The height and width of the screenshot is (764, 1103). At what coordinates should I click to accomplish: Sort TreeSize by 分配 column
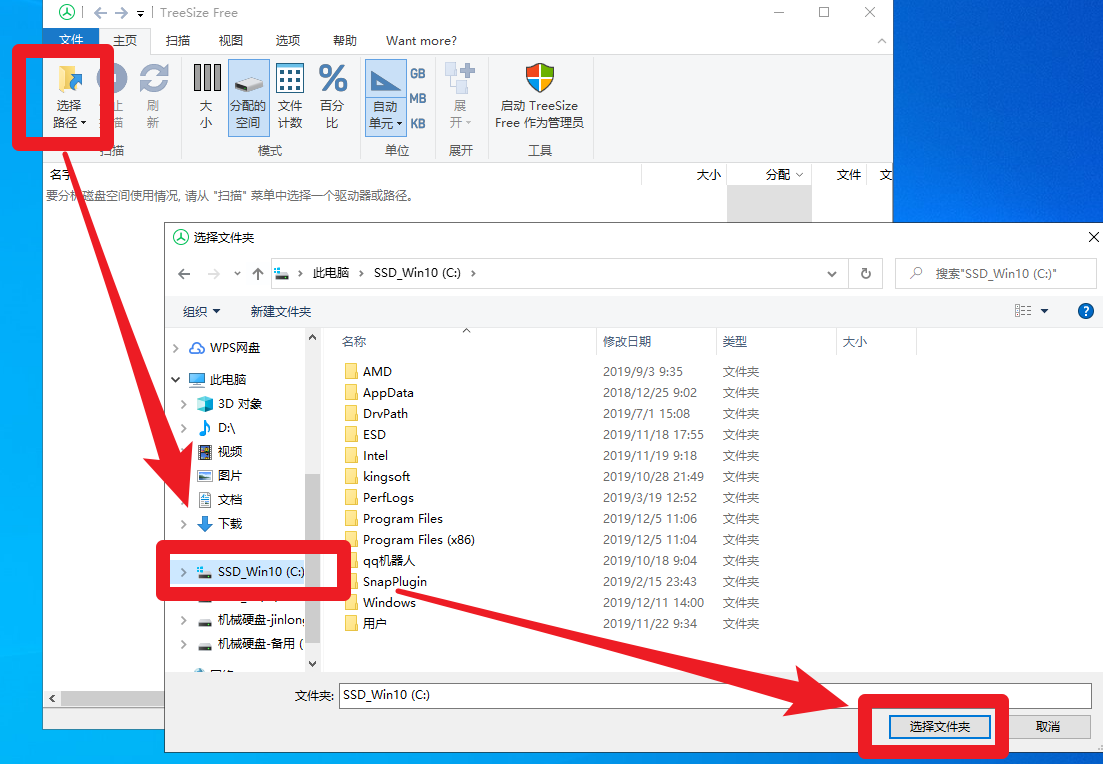pos(769,174)
